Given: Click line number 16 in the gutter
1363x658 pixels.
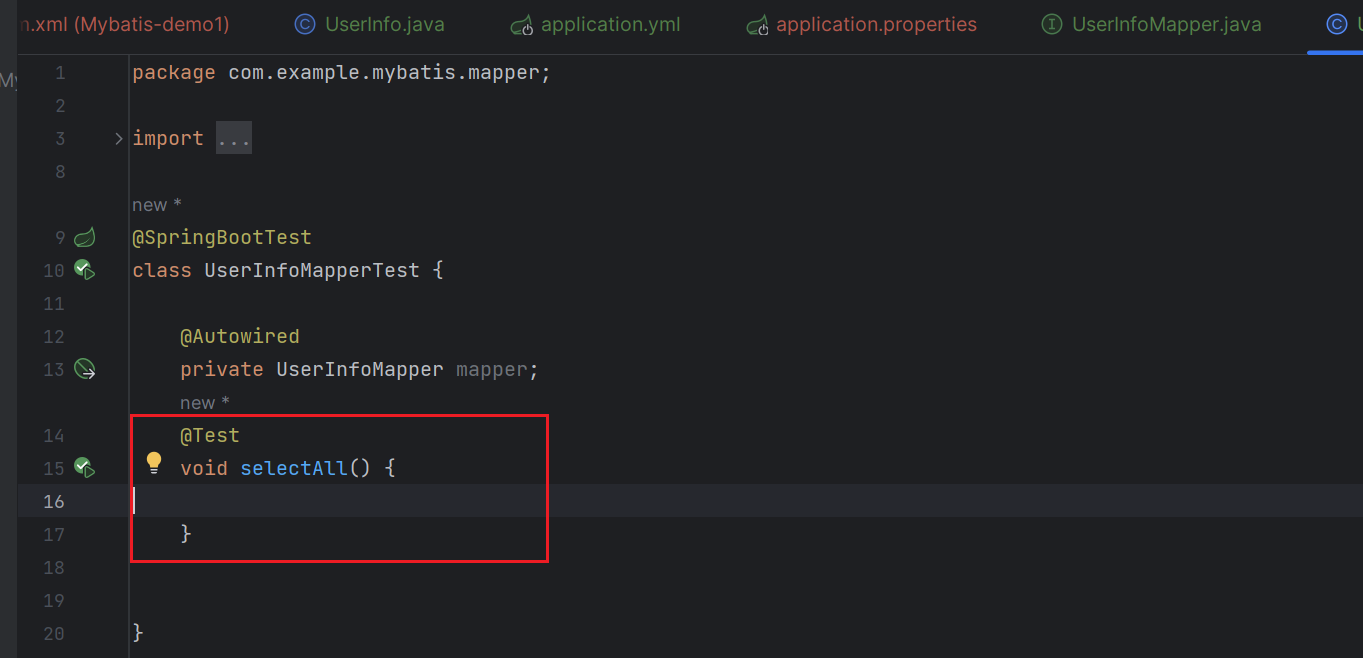Looking at the screenshot, I should point(54,501).
